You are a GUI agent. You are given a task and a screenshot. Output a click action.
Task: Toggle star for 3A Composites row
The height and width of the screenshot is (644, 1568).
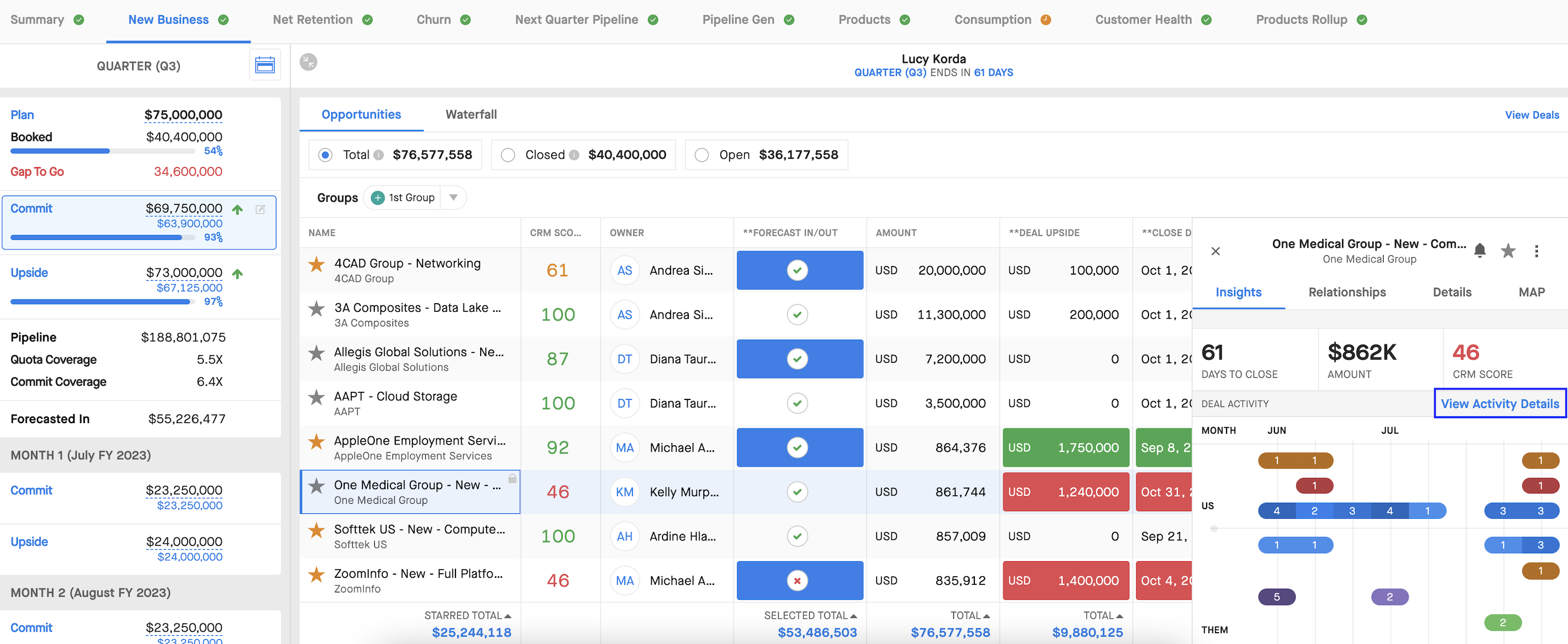click(317, 309)
